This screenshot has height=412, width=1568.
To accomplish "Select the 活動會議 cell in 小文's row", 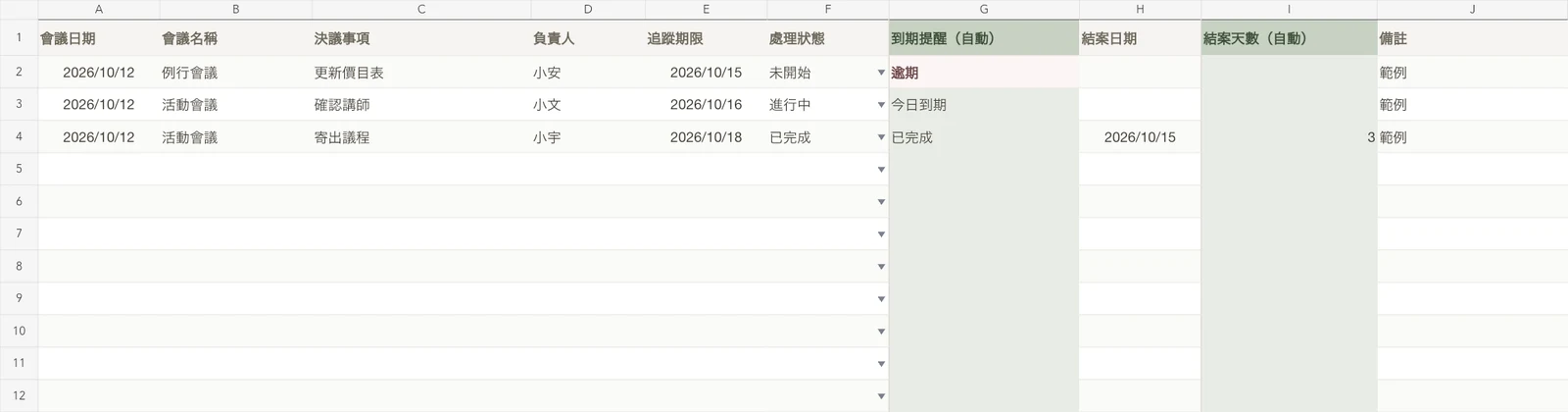I will [236, 105].
